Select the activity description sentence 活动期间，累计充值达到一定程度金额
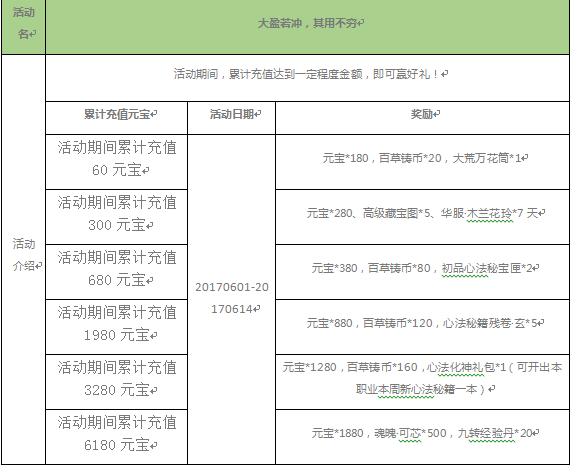 (x=268, y=74)
